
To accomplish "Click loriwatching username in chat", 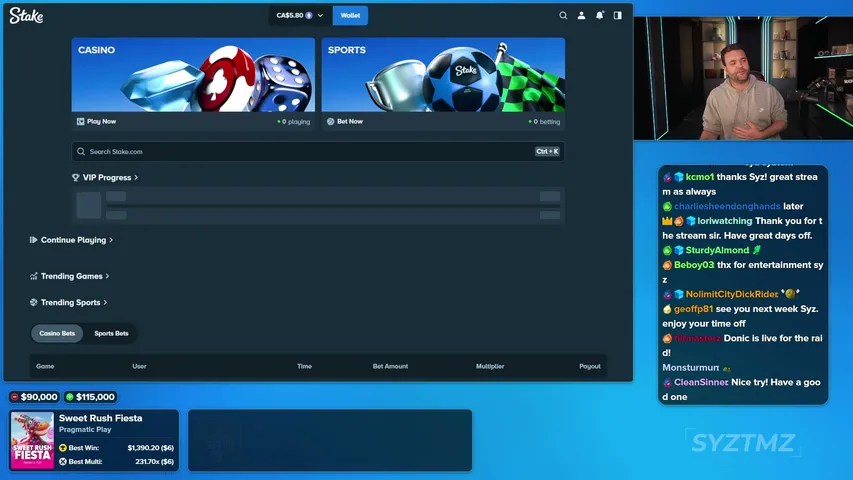I will pos(725,221).
